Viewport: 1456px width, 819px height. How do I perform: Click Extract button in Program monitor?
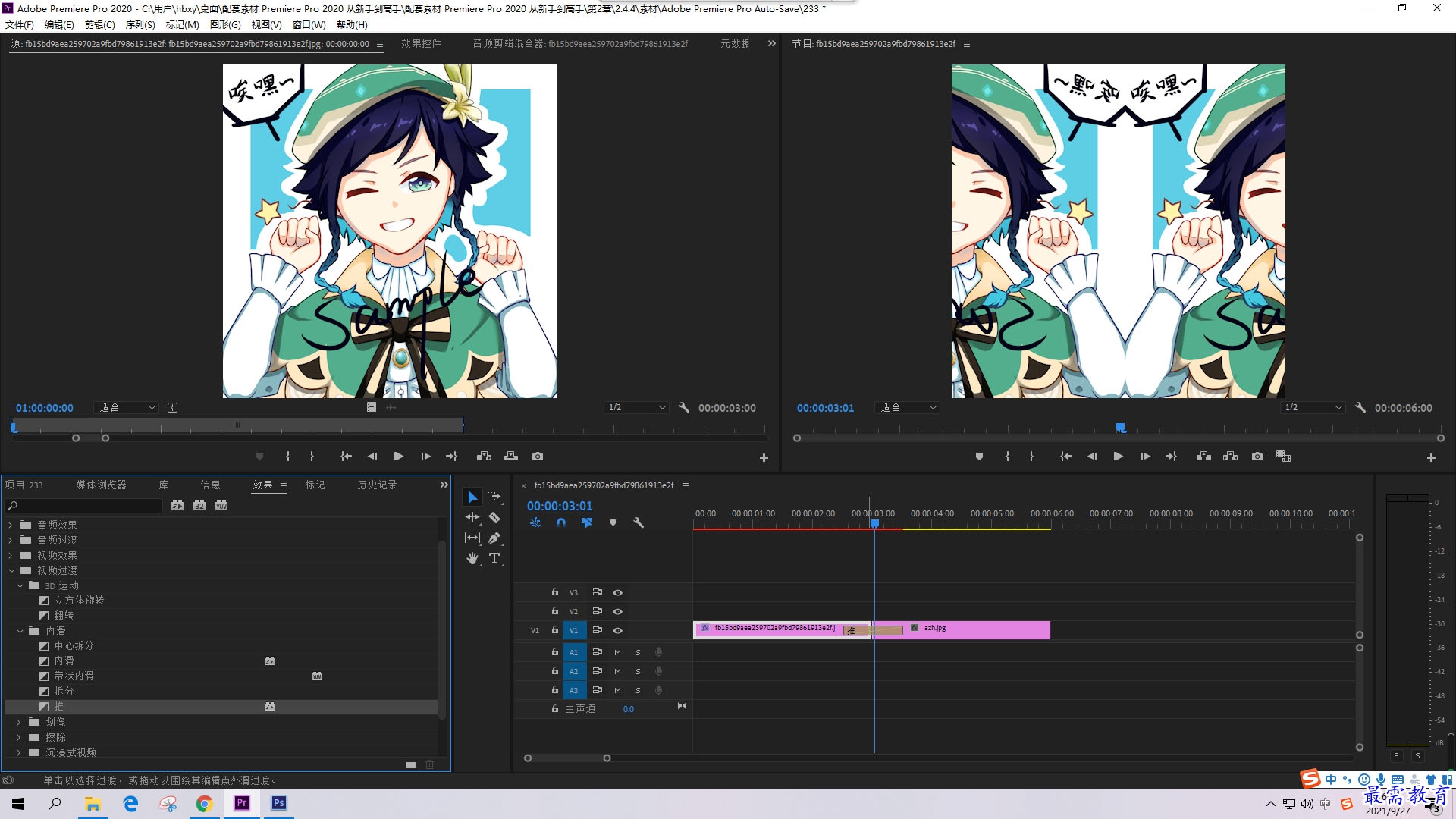(1230, 457)
